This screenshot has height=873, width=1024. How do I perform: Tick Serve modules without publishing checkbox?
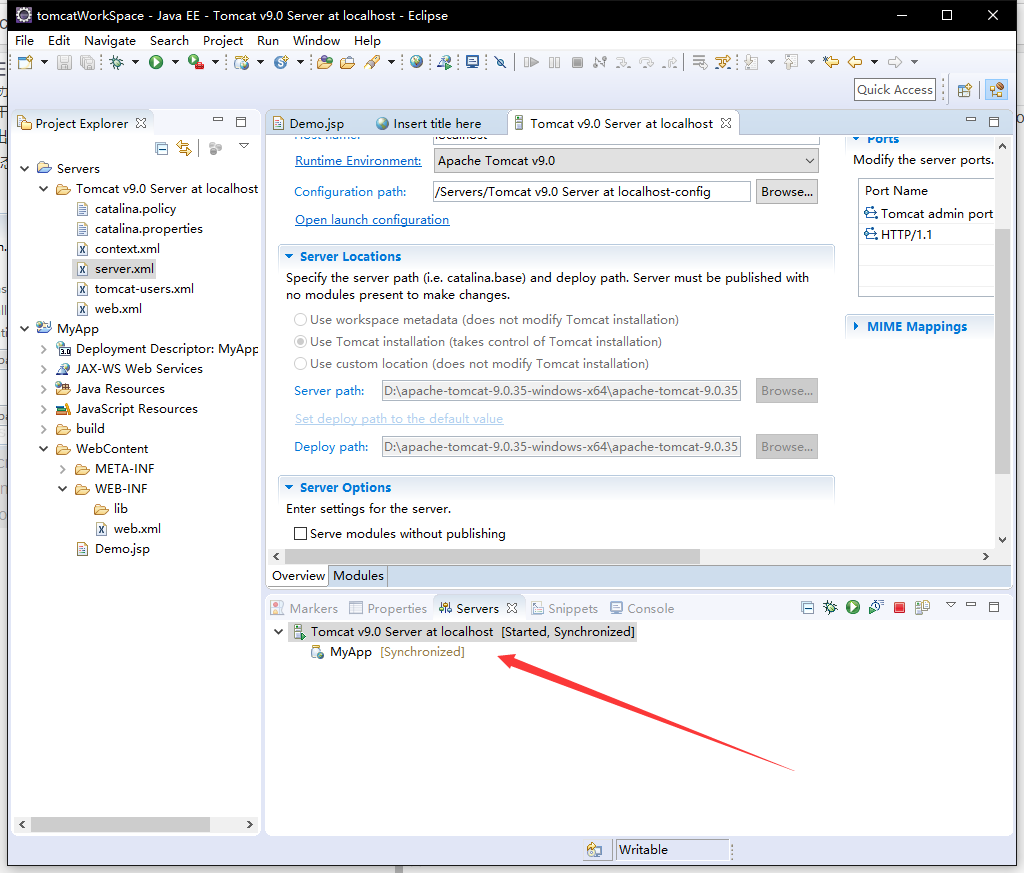300,533
